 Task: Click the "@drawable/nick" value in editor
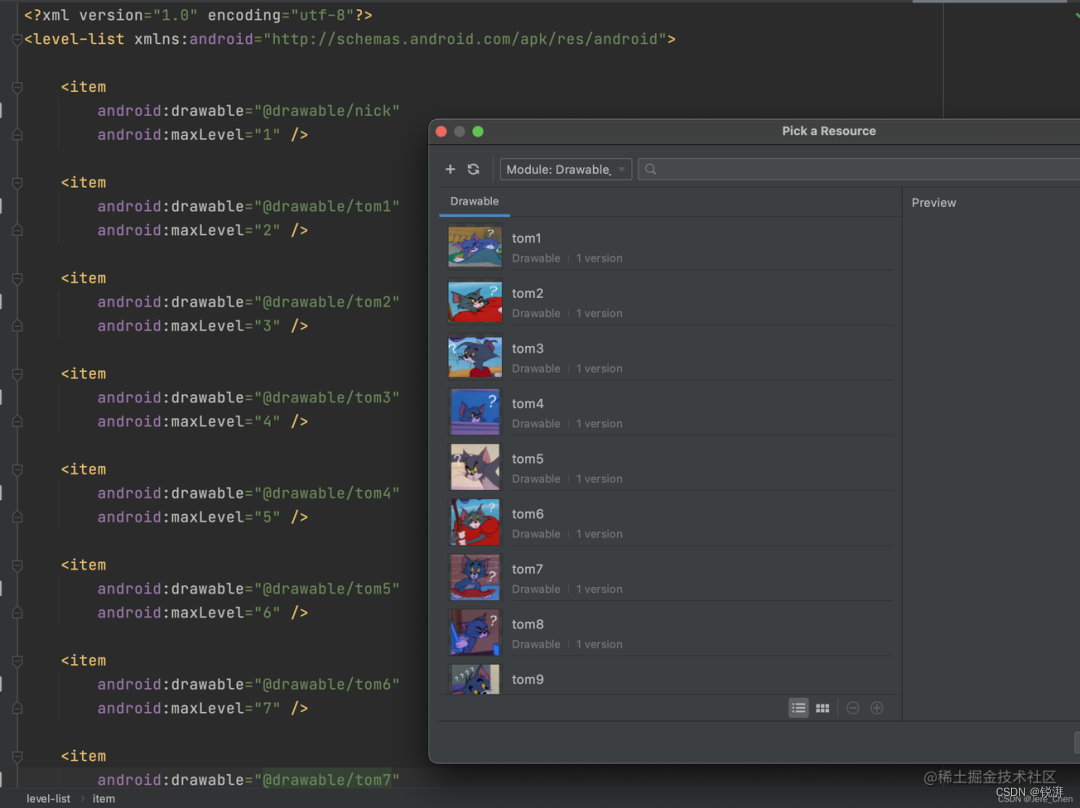pos(327,111)
